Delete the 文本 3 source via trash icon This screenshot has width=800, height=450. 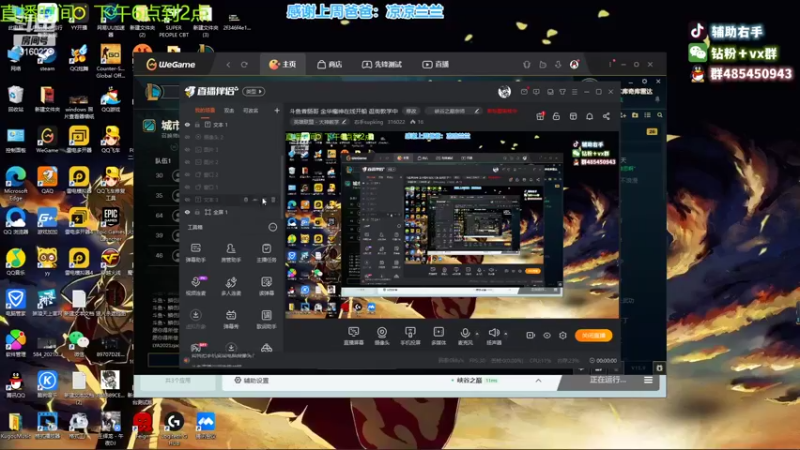pos(273,200)
